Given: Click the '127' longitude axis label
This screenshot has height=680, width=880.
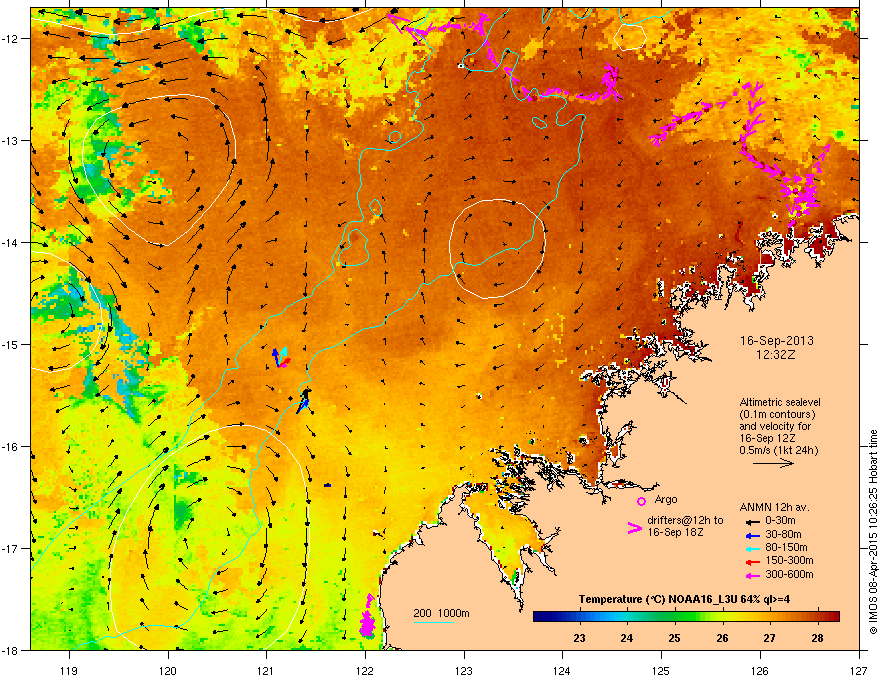Looking at the screenshot, I should coord(859,670).
